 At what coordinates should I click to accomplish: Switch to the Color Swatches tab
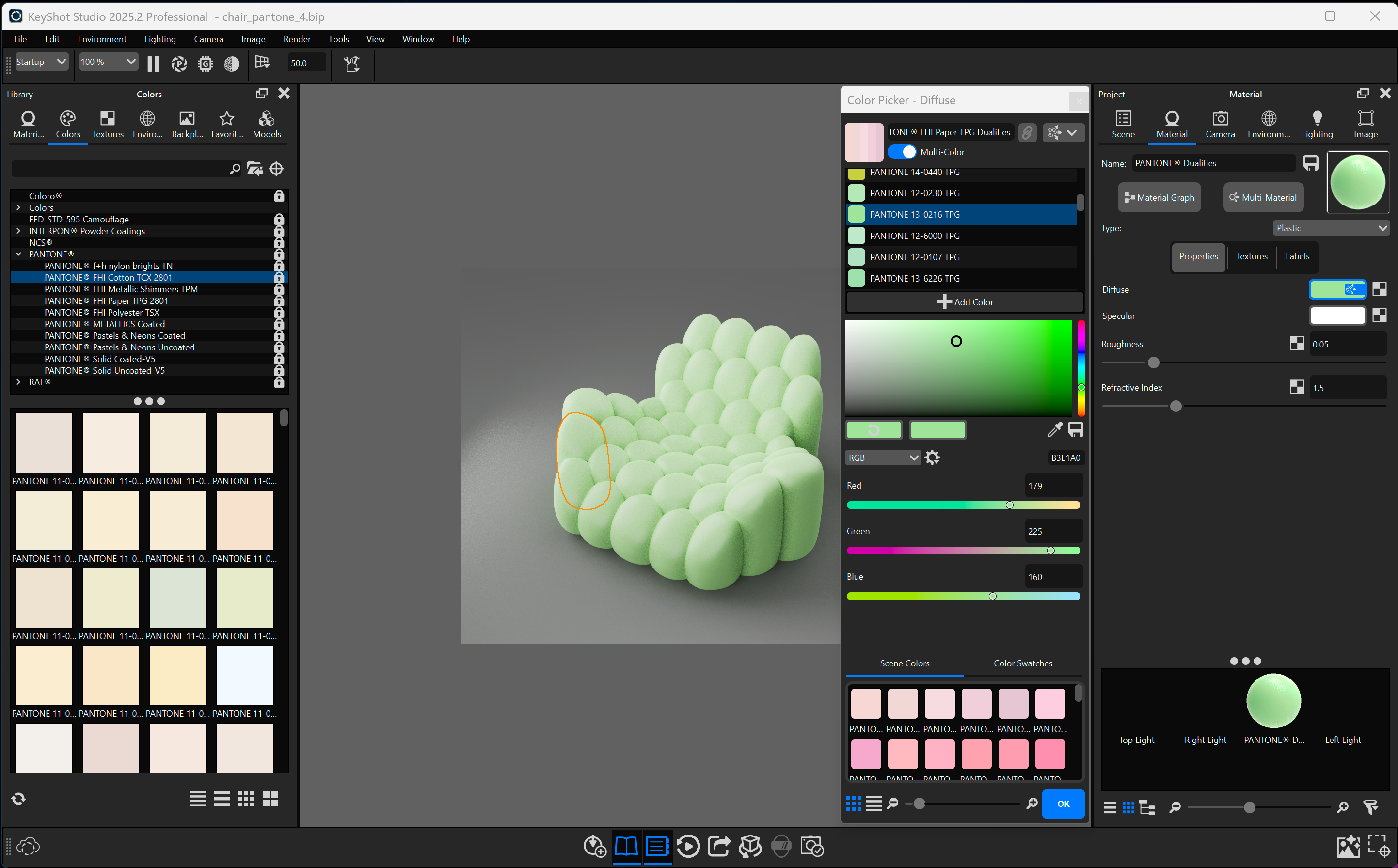(x=1023, y=663)
